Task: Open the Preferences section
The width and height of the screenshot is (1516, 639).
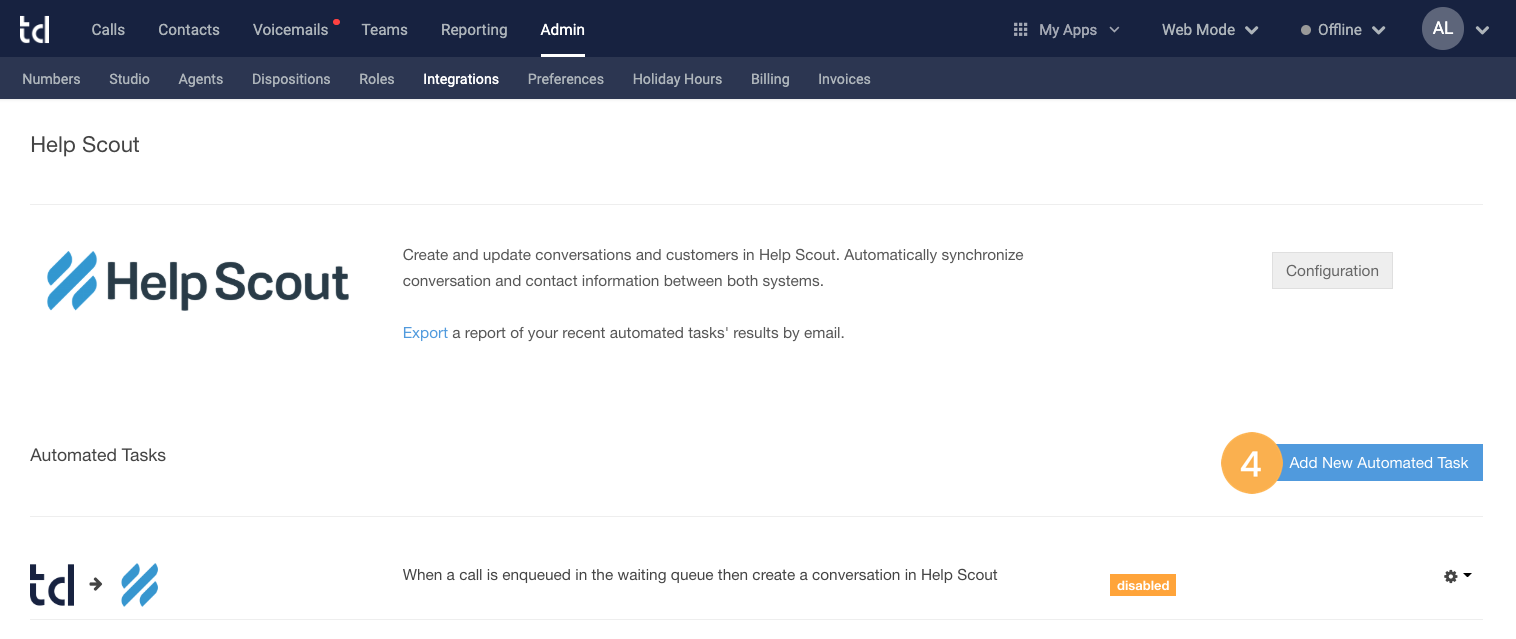Action: [x=566, y=79]
